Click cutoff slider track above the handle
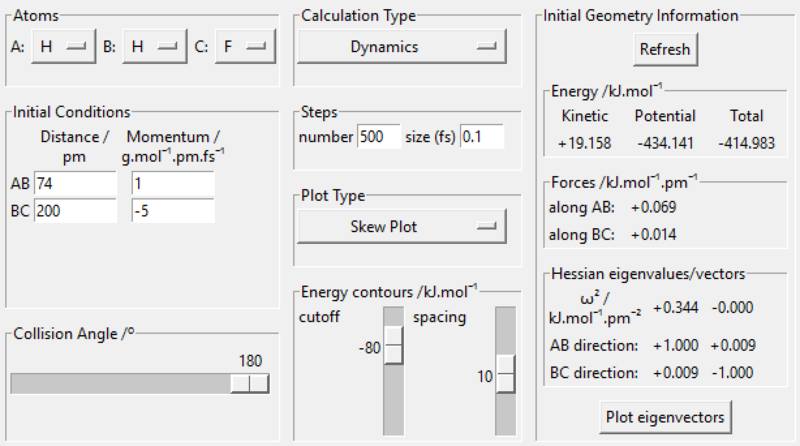The image size is (800, 446). tap(393, 318)
